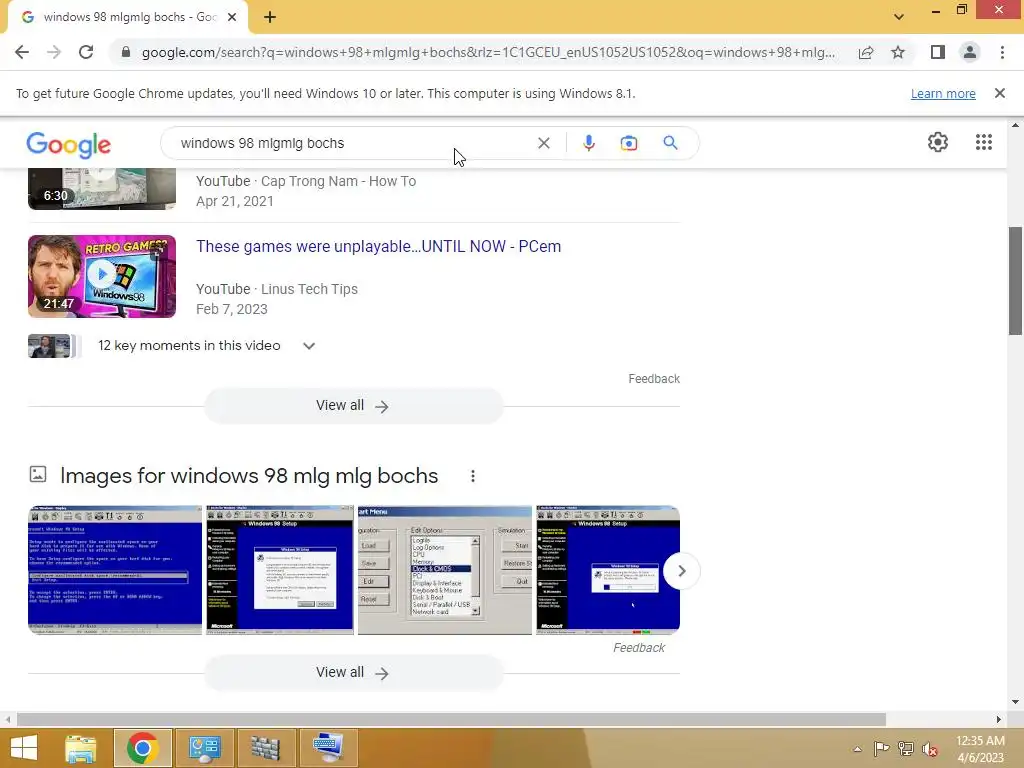Open the Google apps grid

click(x=984, y=142)
